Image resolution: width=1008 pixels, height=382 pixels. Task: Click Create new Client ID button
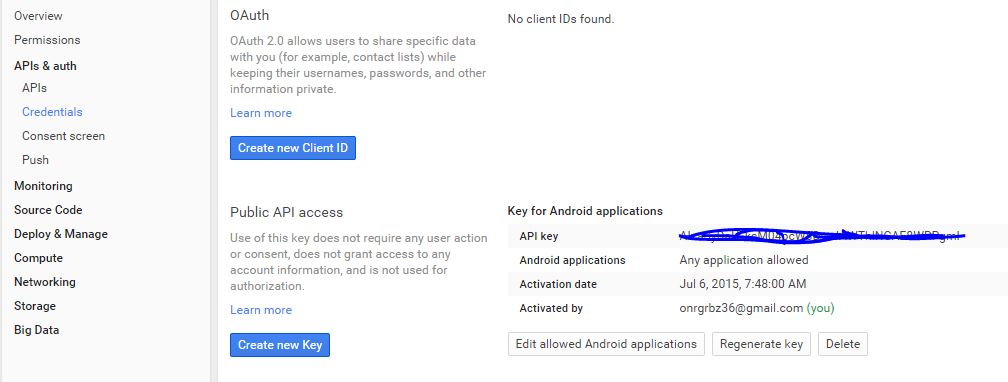(293, 148)
